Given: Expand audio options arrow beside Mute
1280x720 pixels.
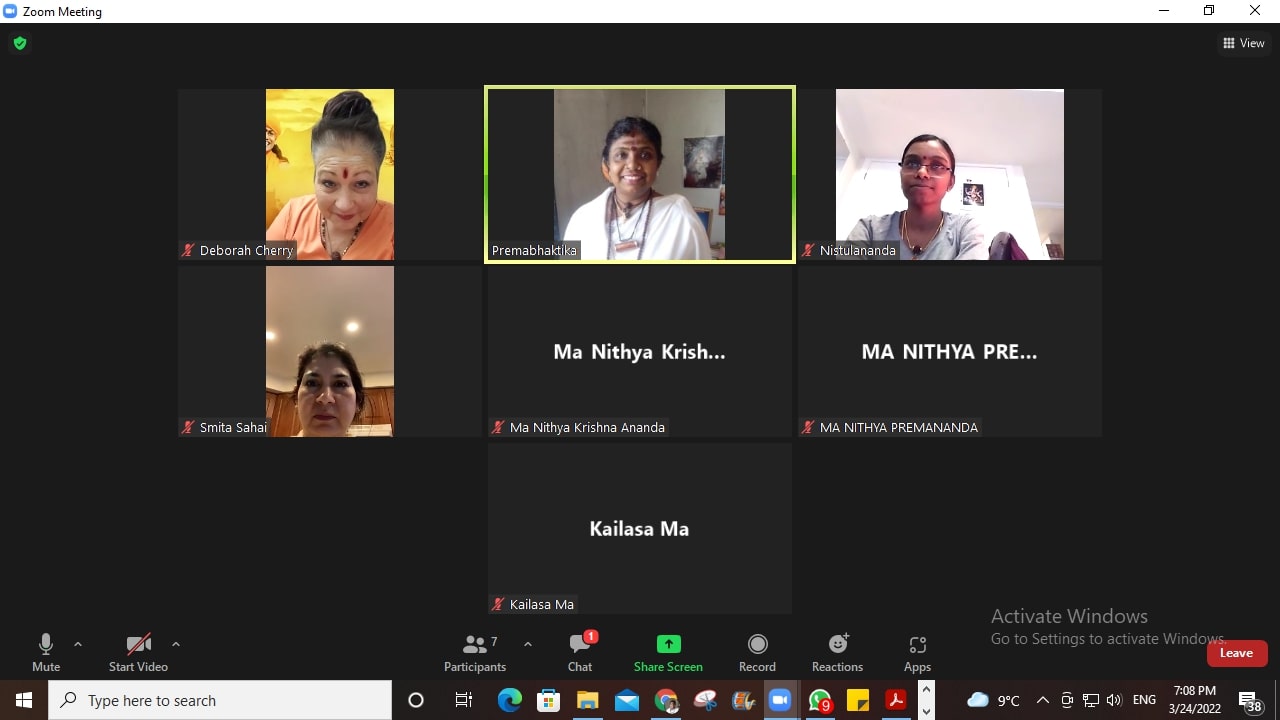Looking at the screenshot, I should point(78,644).
